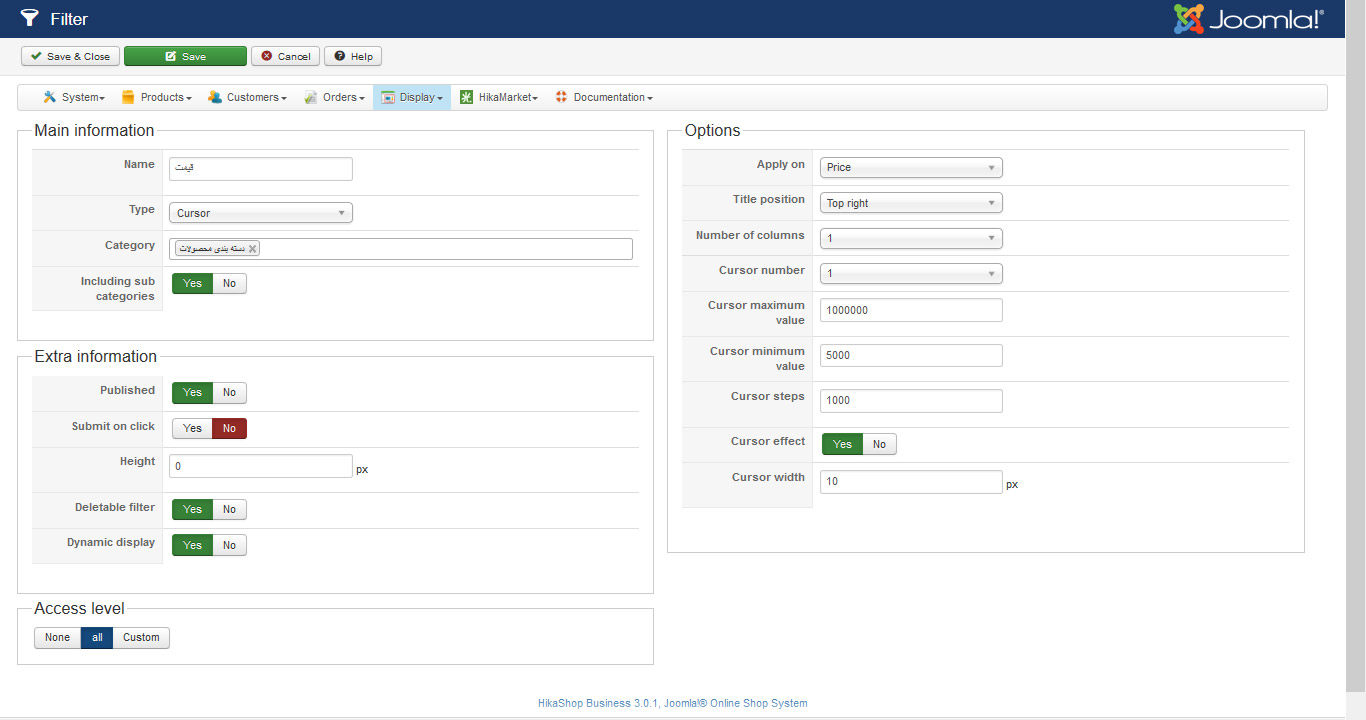Click the Height input field

(x=261, y=466)
